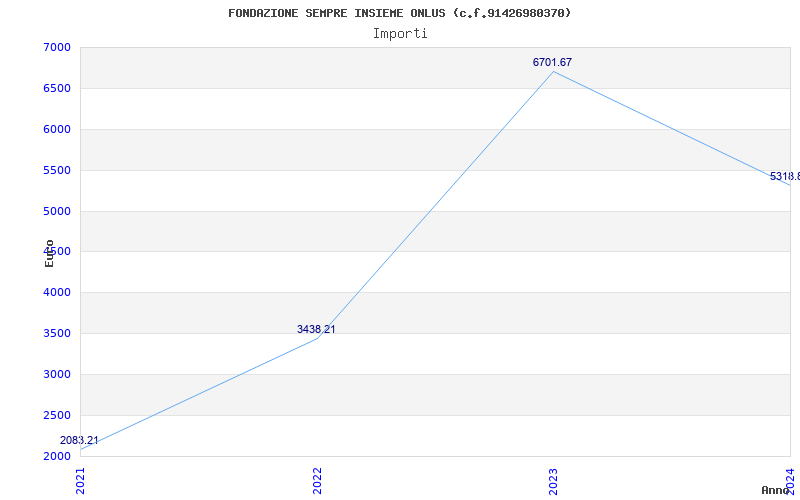Click the 6000 y-axis tick label
Image resolution: width=800 pixels, height=500 pixels.
(57, 129)
